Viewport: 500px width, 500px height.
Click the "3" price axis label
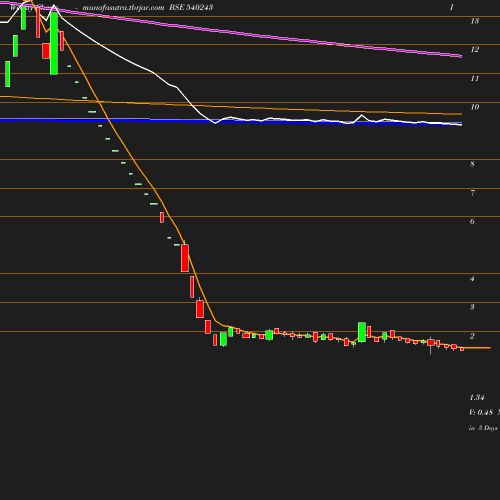[472, 307]
